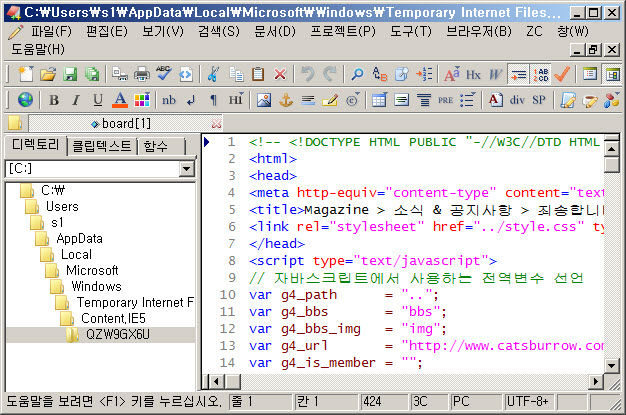Click the Open file folder icon
The image size is (626, 415).
coord(48,74)
